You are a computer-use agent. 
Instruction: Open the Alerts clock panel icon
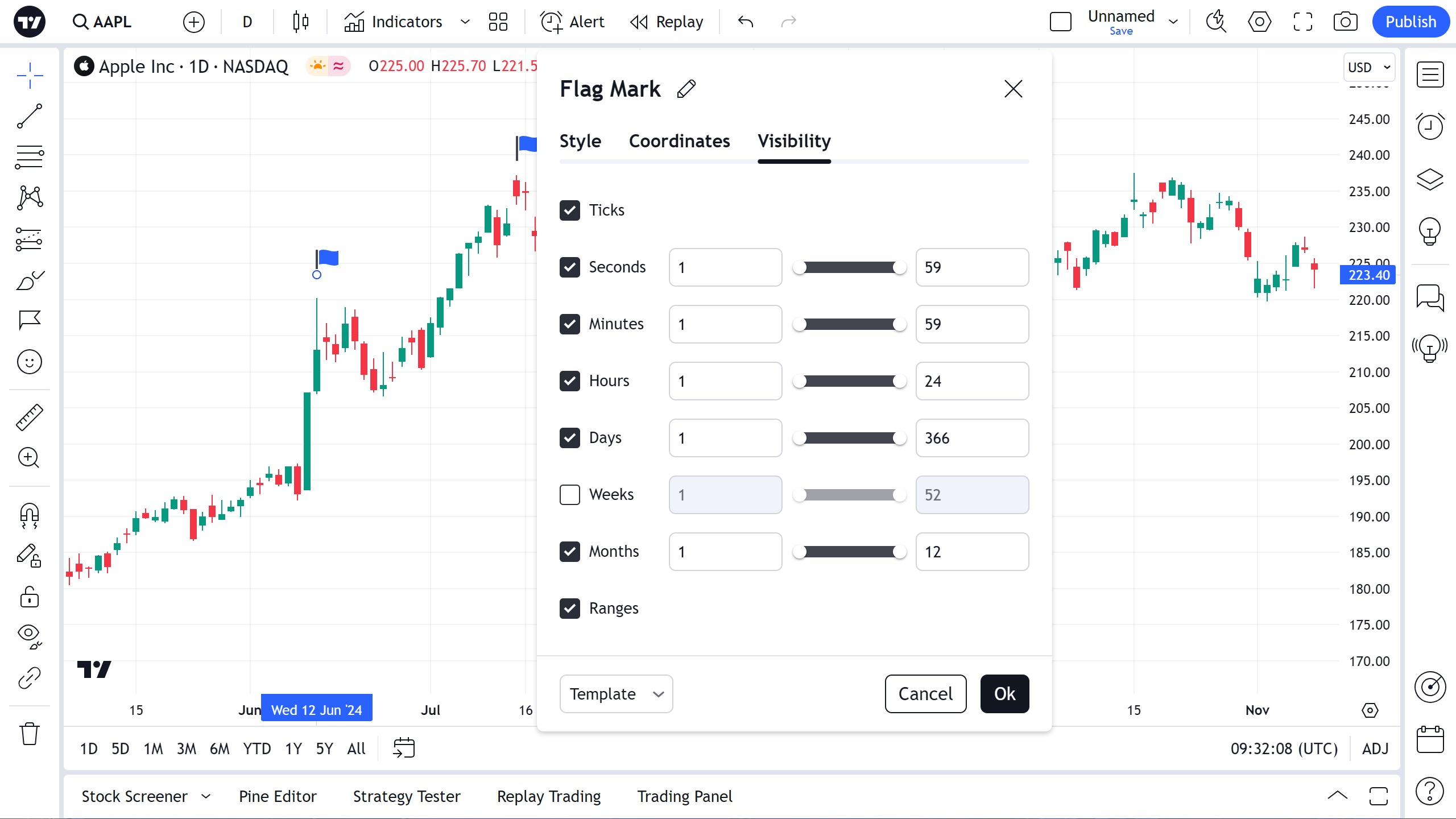(1430, 126)
